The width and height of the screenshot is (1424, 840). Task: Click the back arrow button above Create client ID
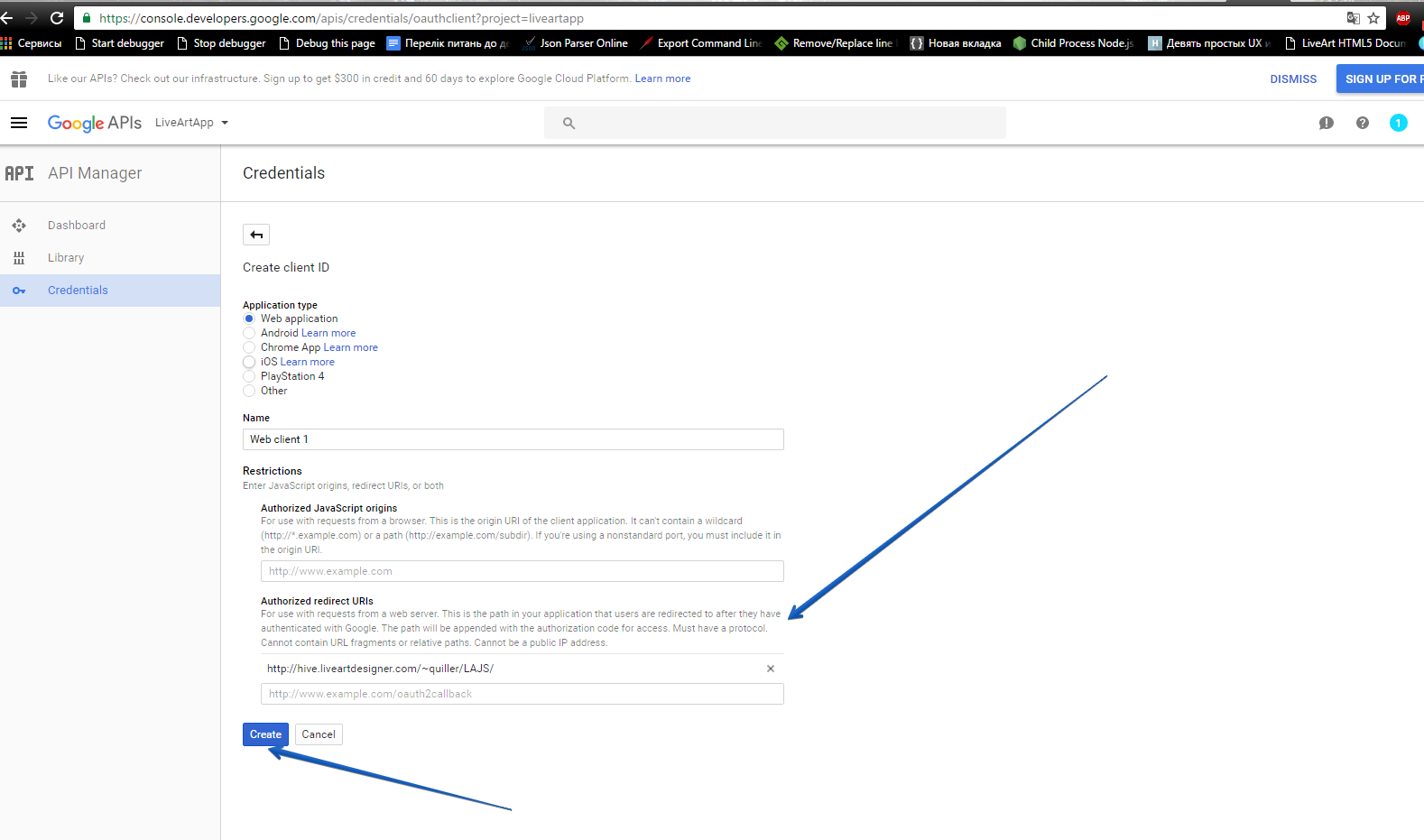pyautogui.click(x=256, y=235)
